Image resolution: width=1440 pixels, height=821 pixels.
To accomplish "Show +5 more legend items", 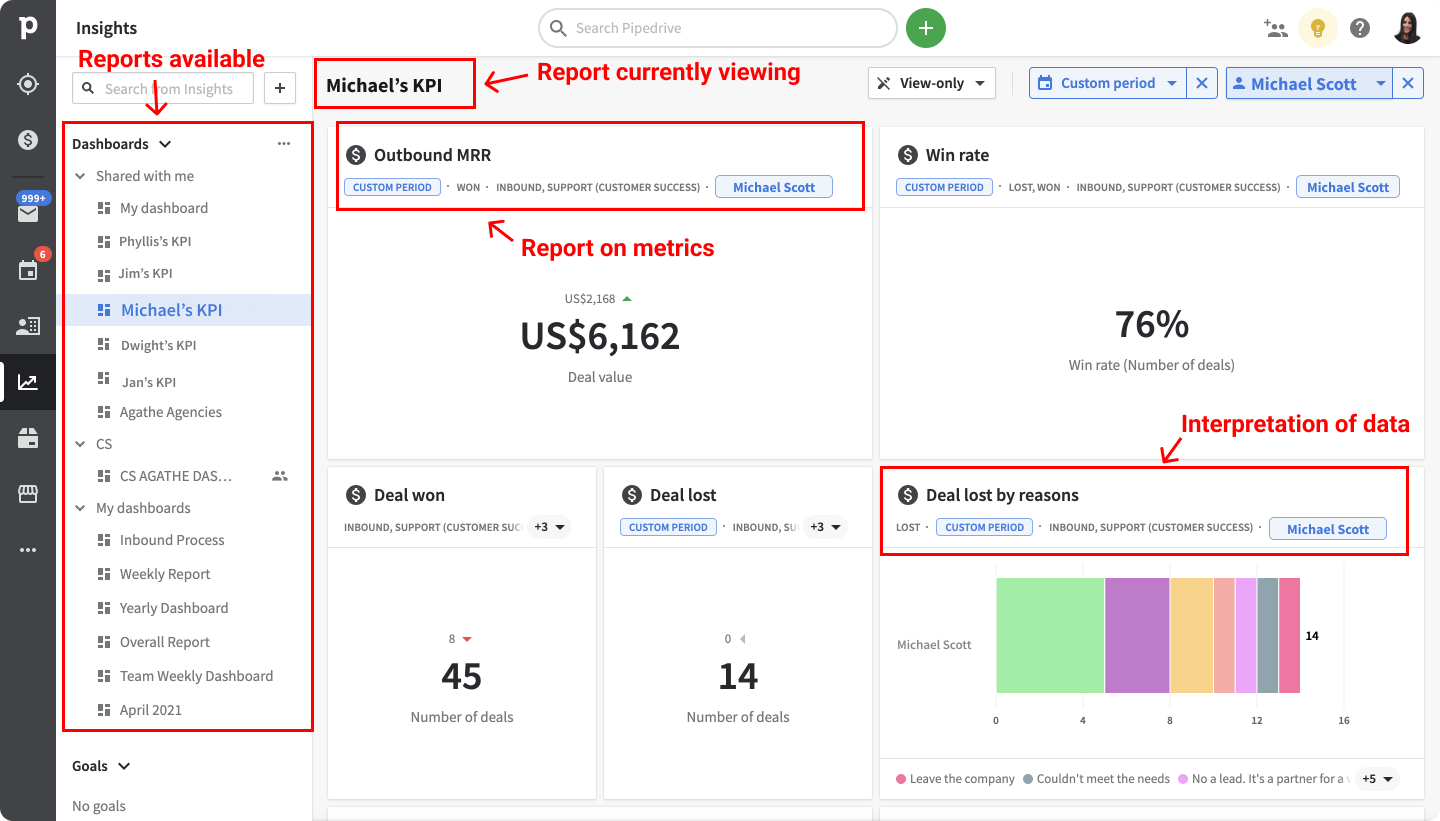I will tap(1377, 779).
